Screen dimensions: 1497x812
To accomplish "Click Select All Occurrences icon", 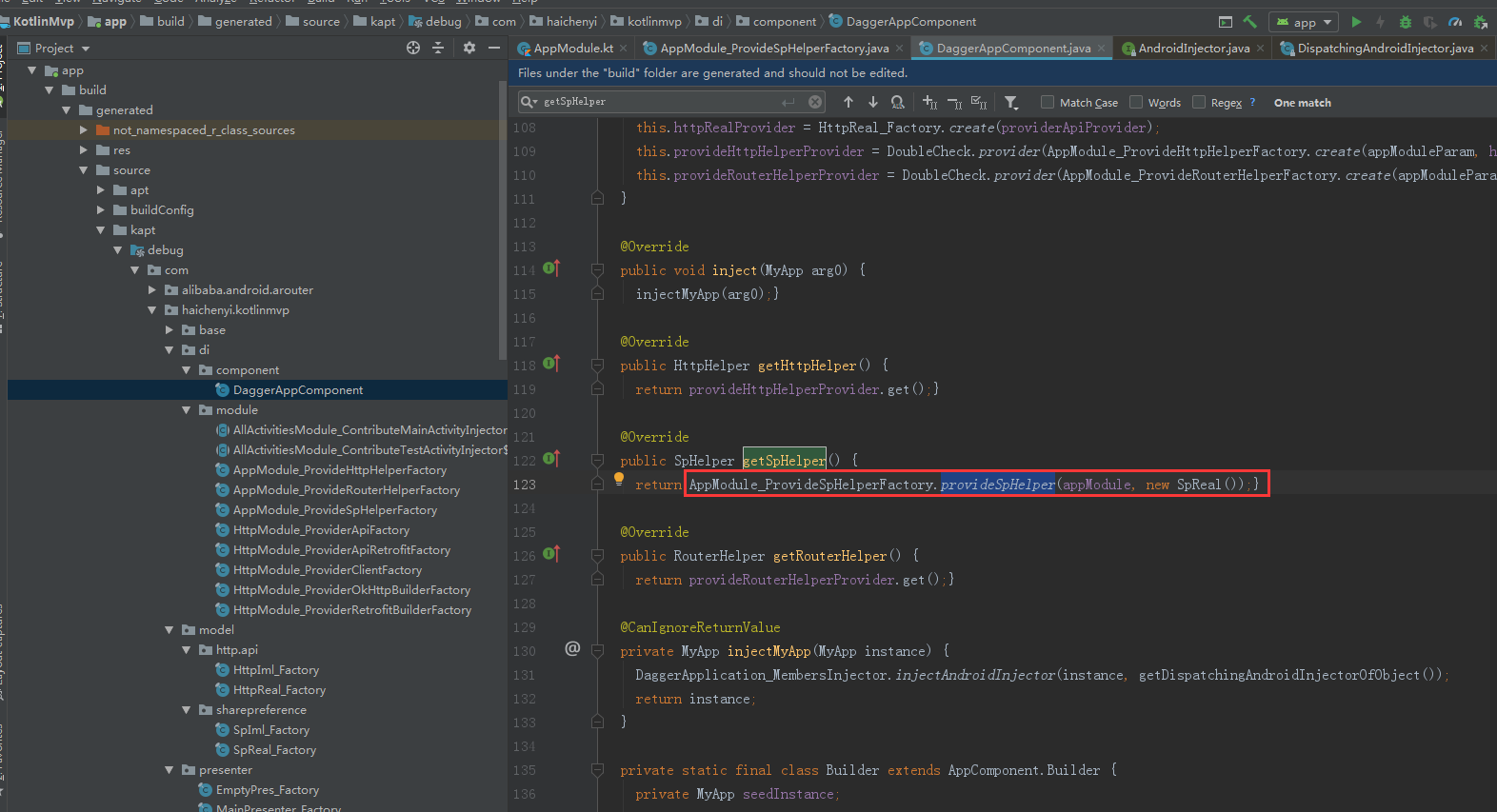I will click(979, 102).
